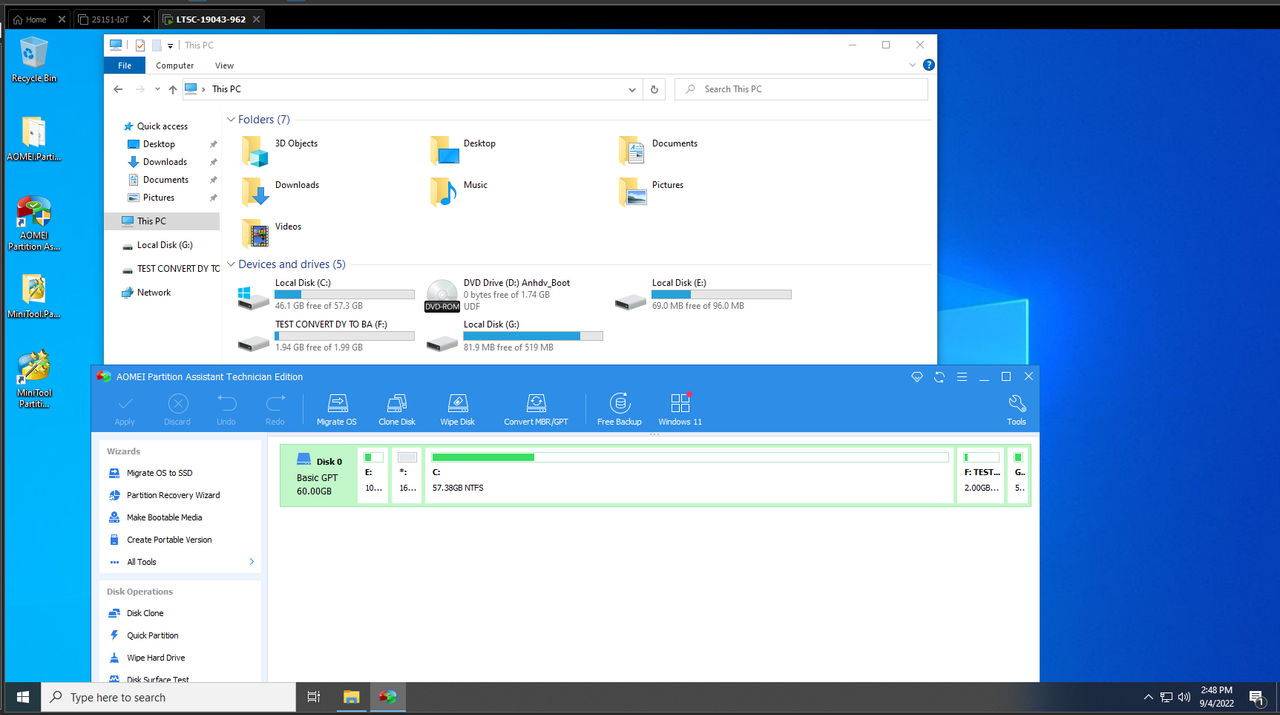Viewport: 1280px width, 715px height.
Task: Collapse the Devices and drives (5) group
Action: click(x=232, y=265)
